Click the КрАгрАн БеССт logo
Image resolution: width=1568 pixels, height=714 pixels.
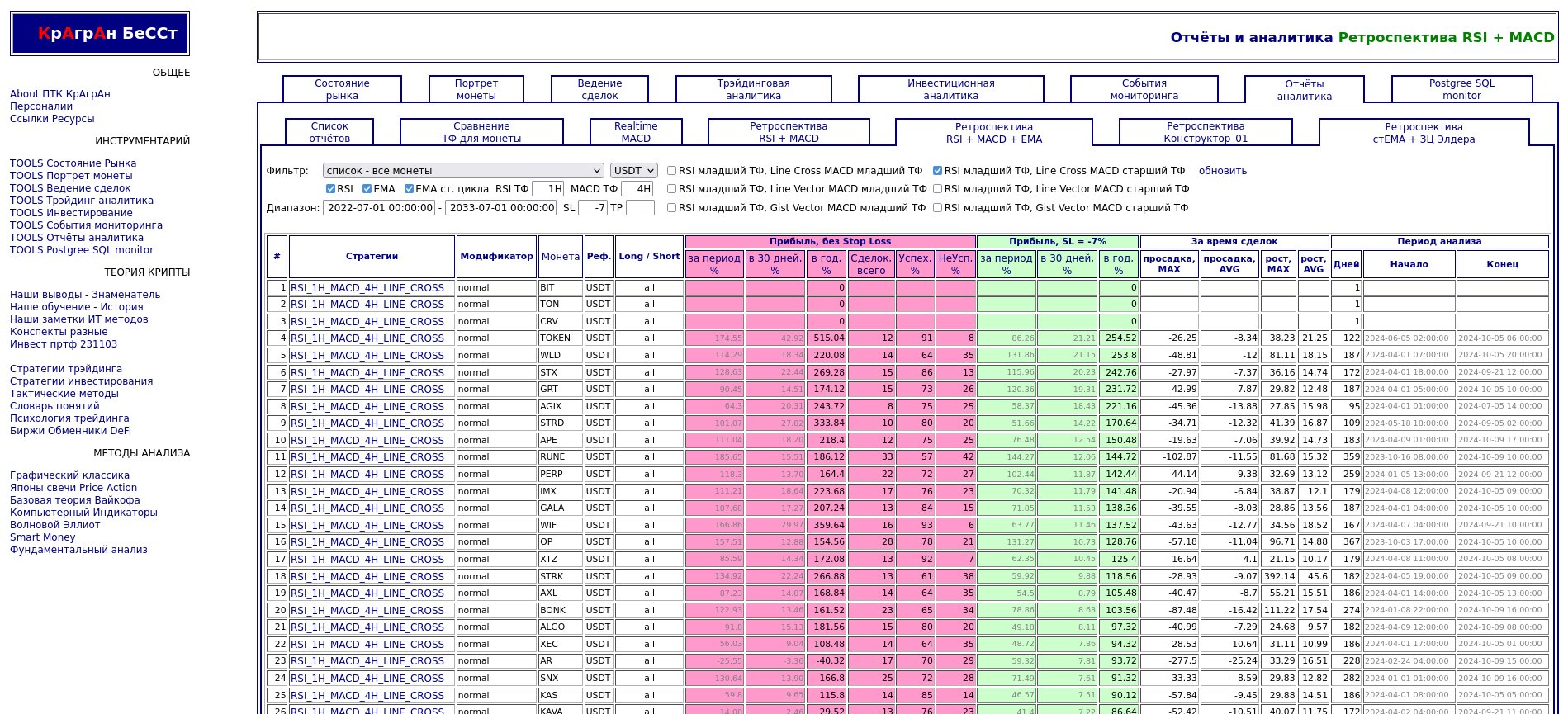pos(100,34)
